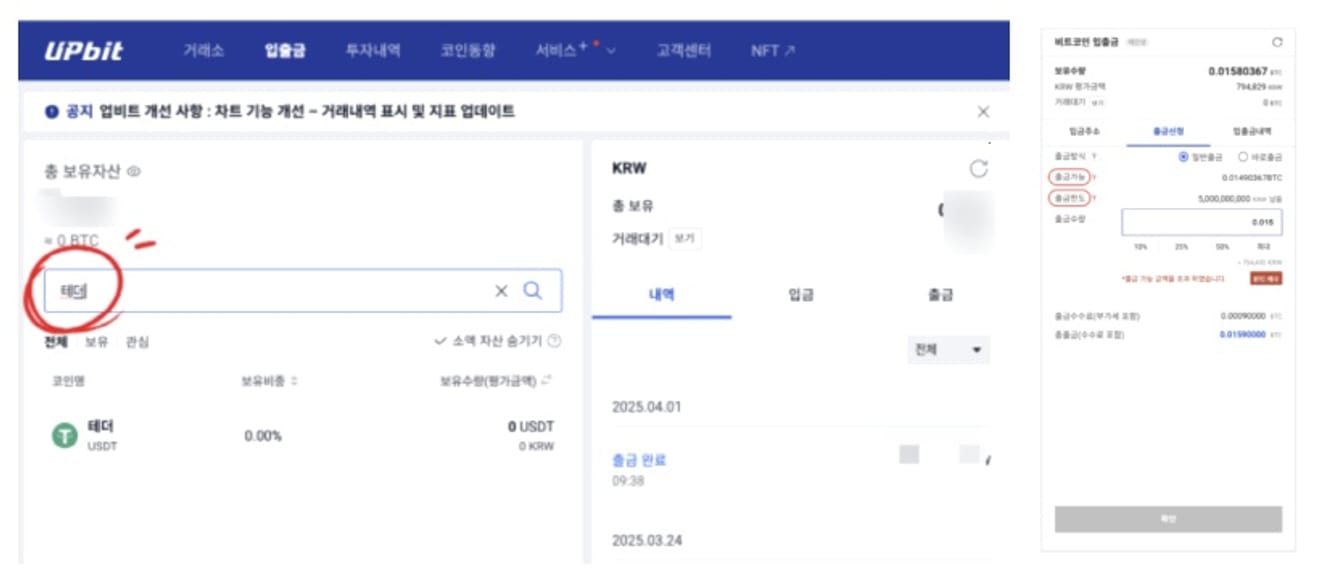1320x580 pixels.
Task: Refresh the 비트코인 입출금 panel
Action: click(x=1277, y=42)
